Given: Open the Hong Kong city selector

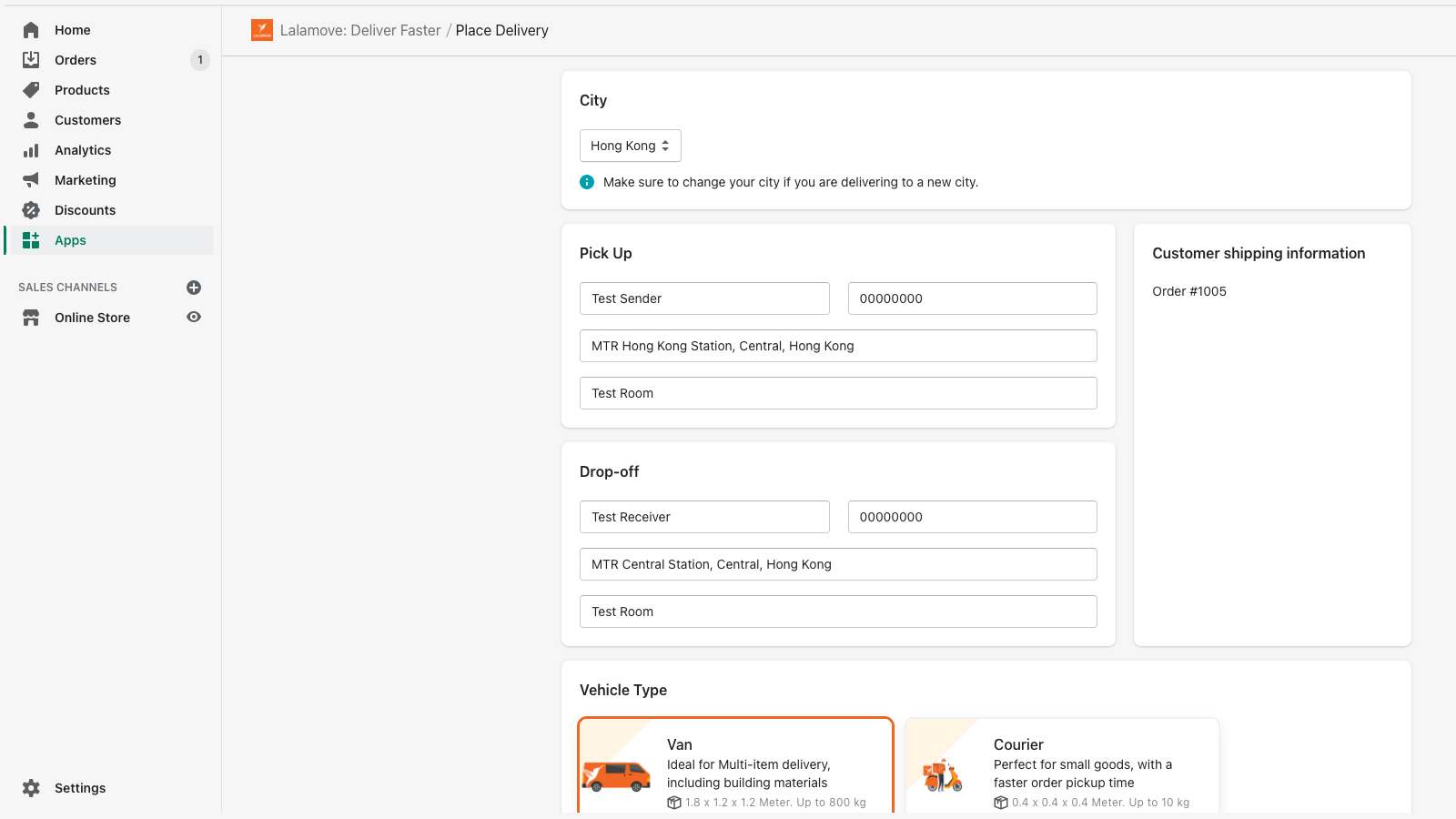Looking at the screenshot, I should click(x=630, y=146).
